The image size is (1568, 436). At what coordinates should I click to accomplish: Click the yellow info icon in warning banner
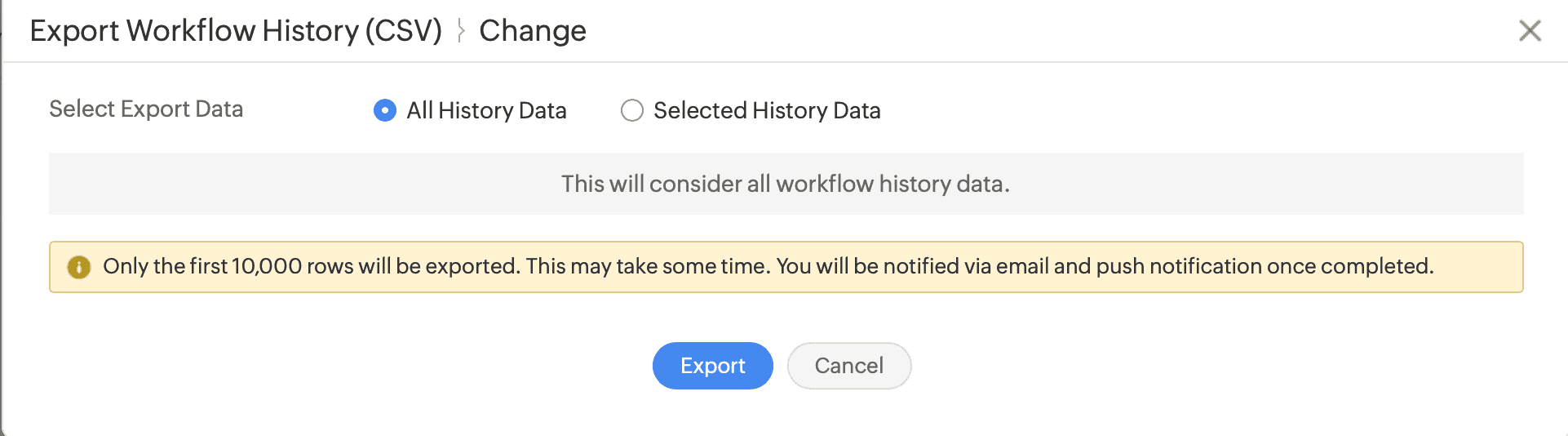coord(79,267)
